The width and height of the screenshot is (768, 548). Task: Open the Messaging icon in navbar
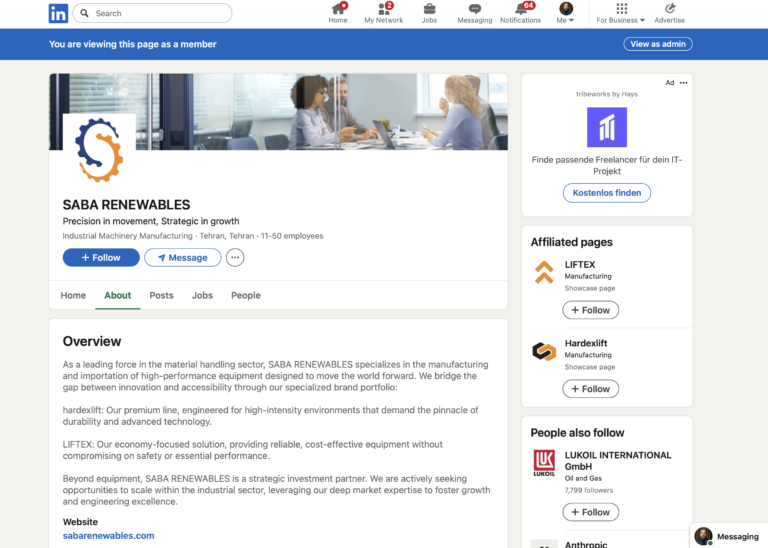tap(475, 9)
